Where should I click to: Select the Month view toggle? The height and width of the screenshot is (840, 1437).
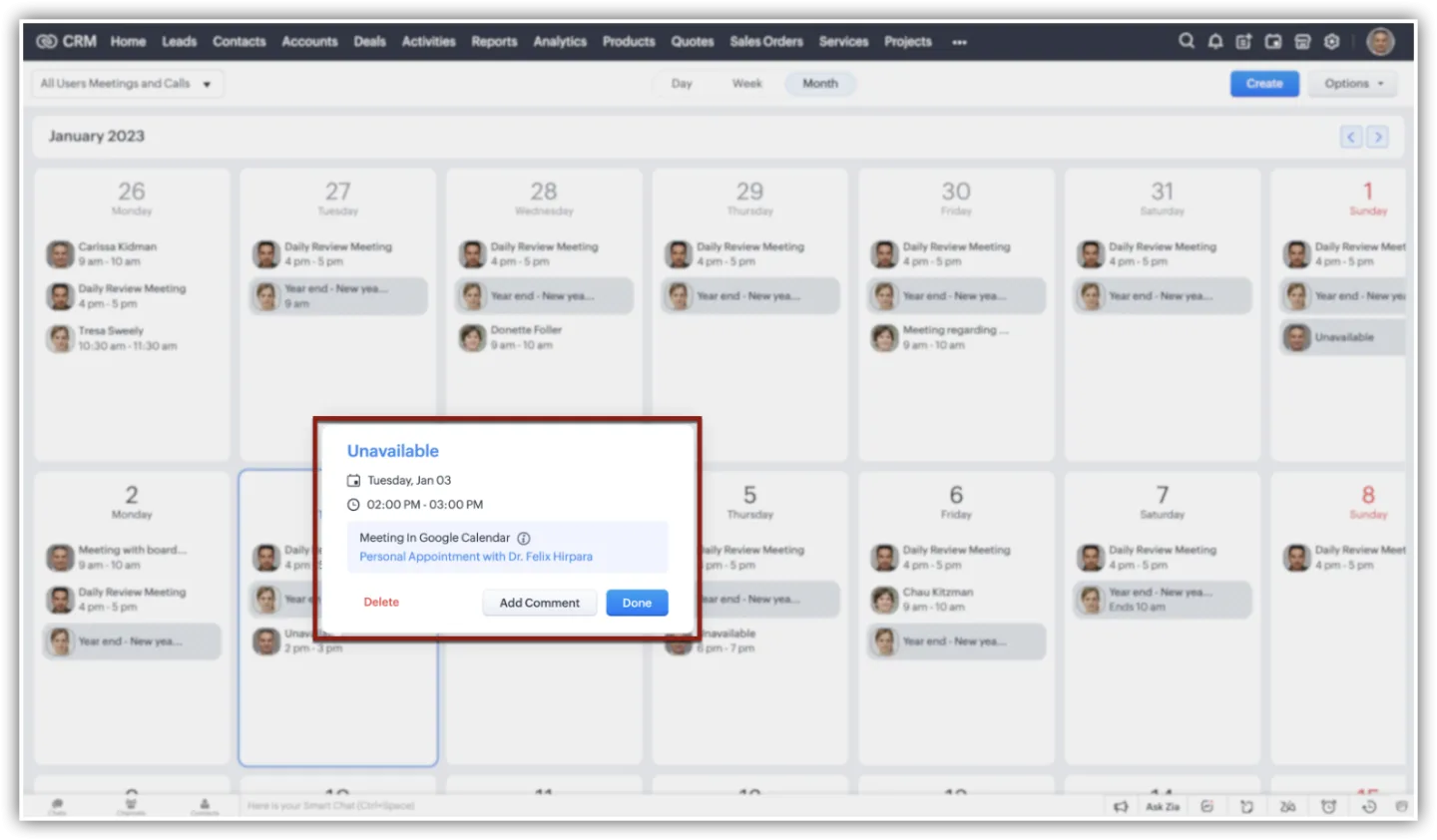point(819,84)
